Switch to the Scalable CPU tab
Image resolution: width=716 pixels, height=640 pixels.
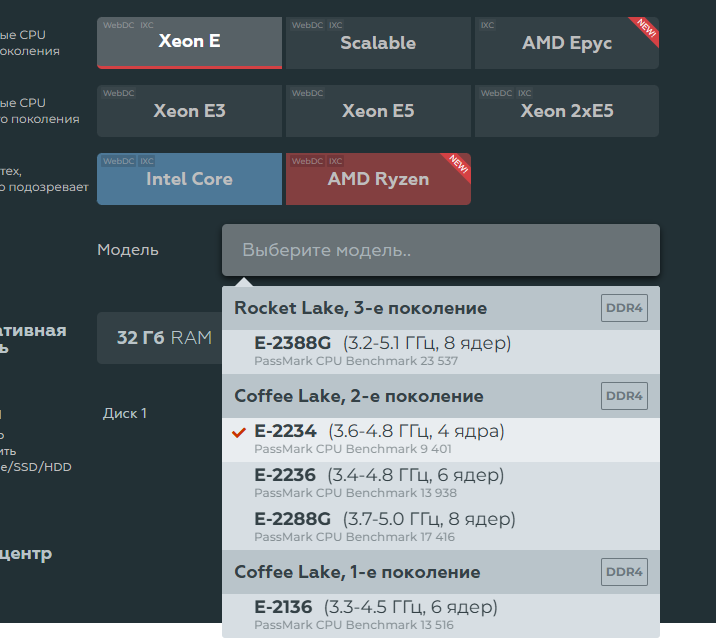tap(378, 42)
